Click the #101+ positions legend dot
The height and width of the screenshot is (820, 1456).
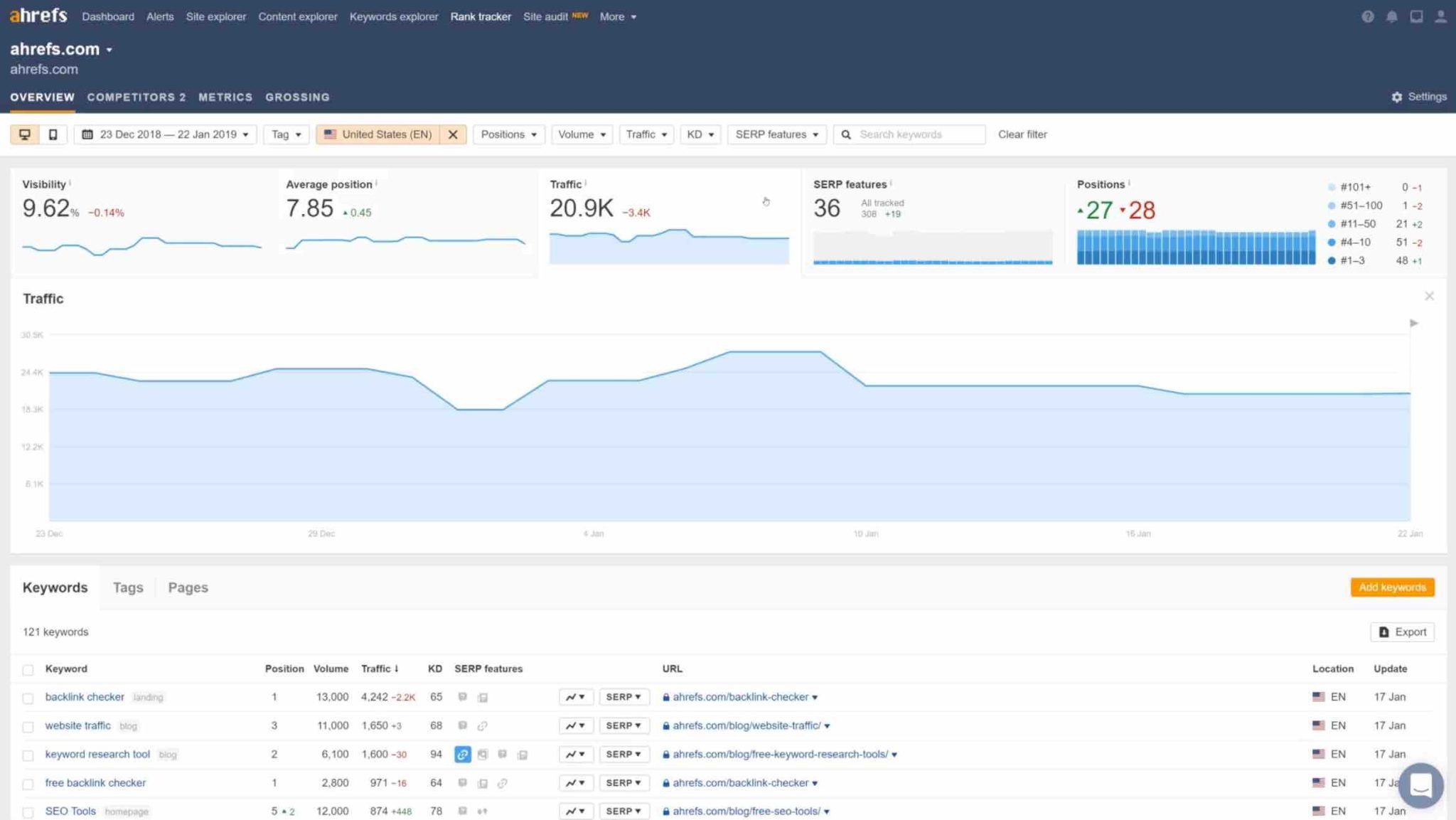coord(1332,187)
